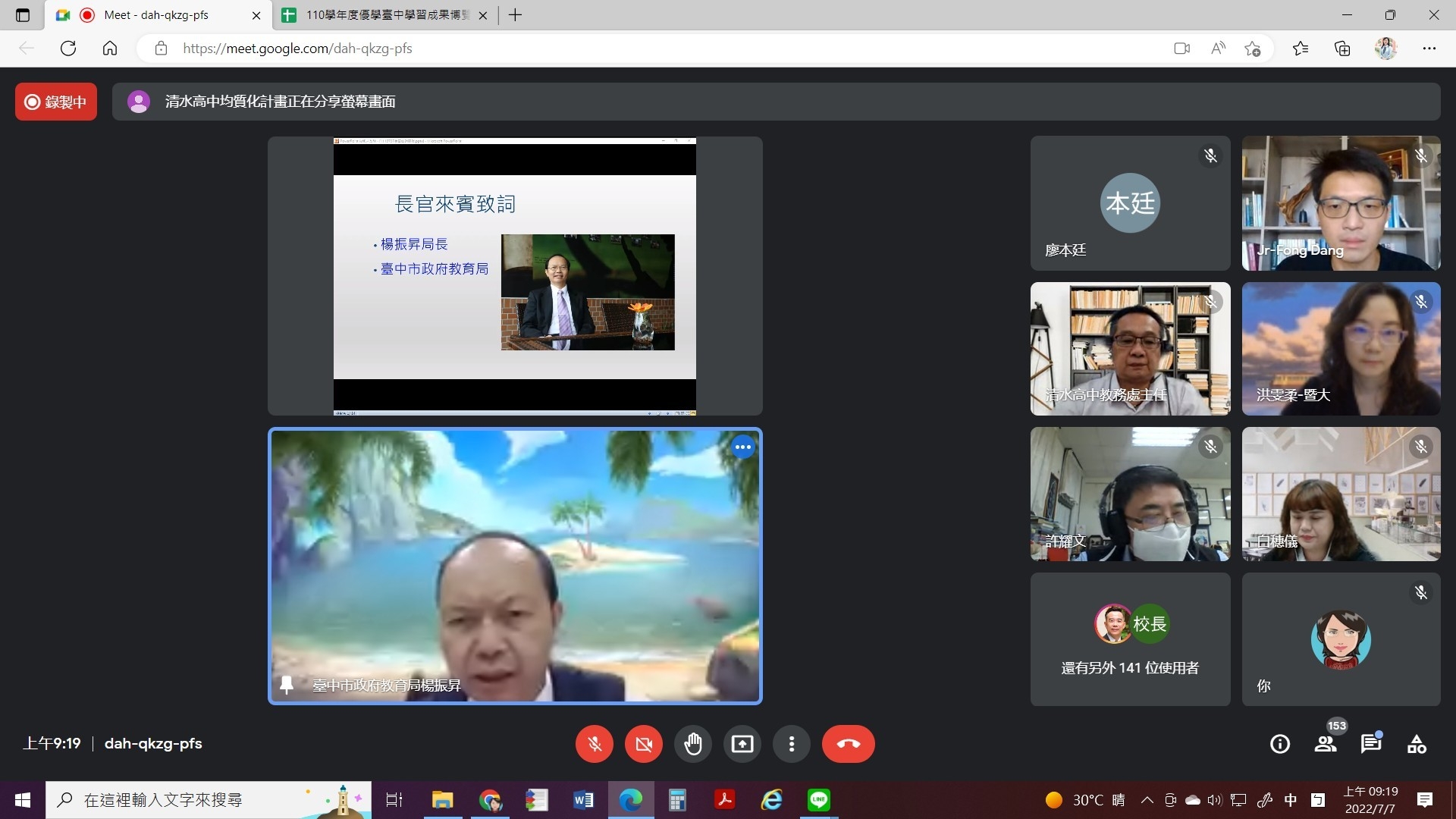Show the 還有另外 141 位使用者 tile

(x=1130, y=639)
